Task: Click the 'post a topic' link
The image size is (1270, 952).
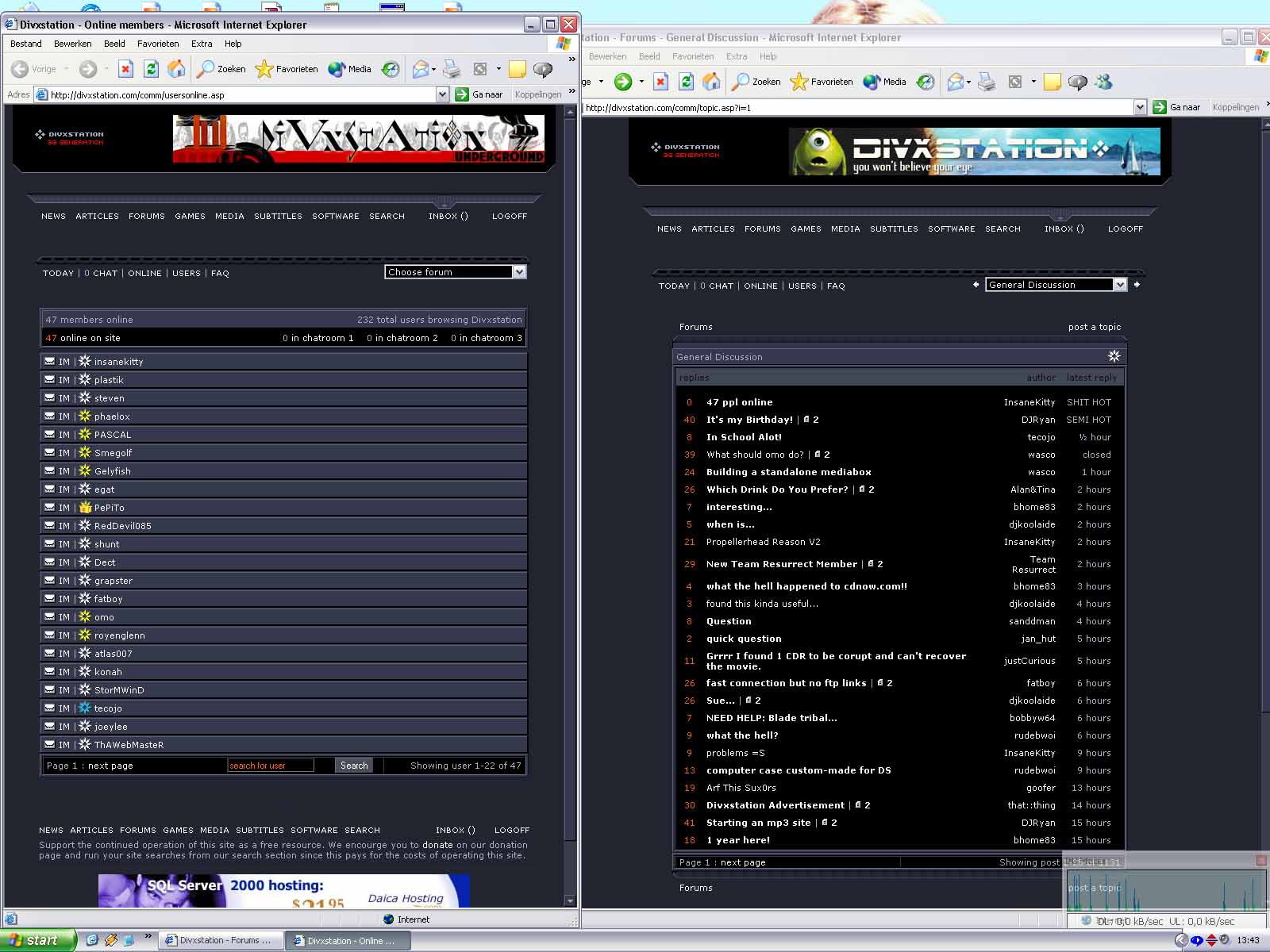Action: (1094, 327)
